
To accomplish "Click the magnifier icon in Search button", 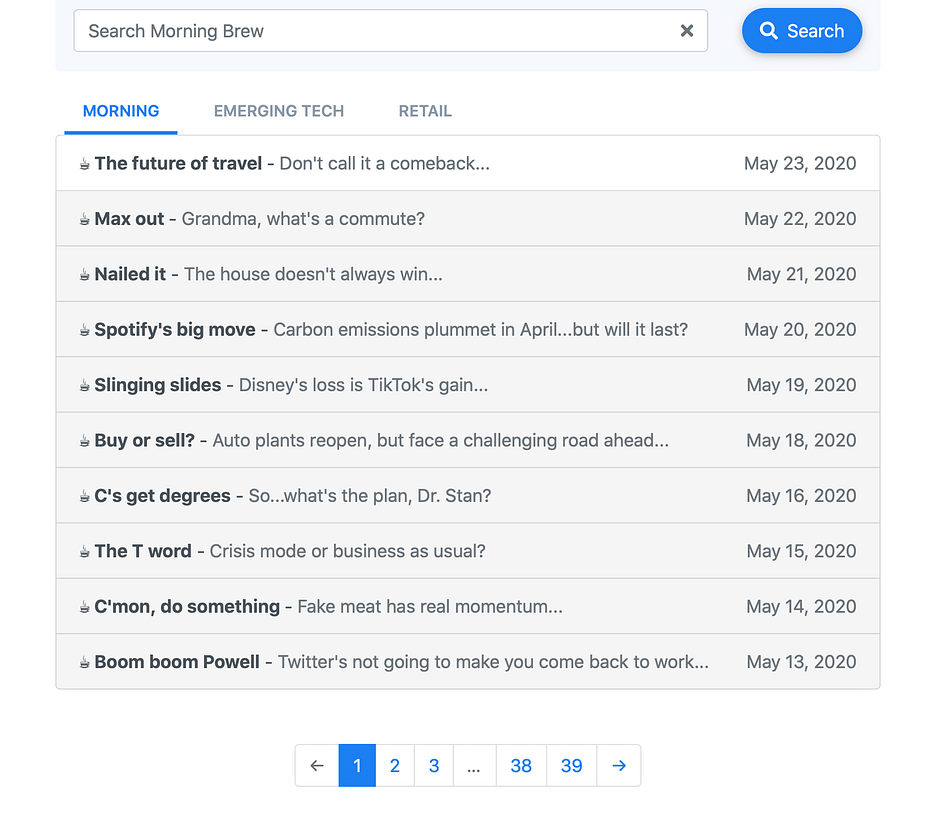I will coord(768,30).
